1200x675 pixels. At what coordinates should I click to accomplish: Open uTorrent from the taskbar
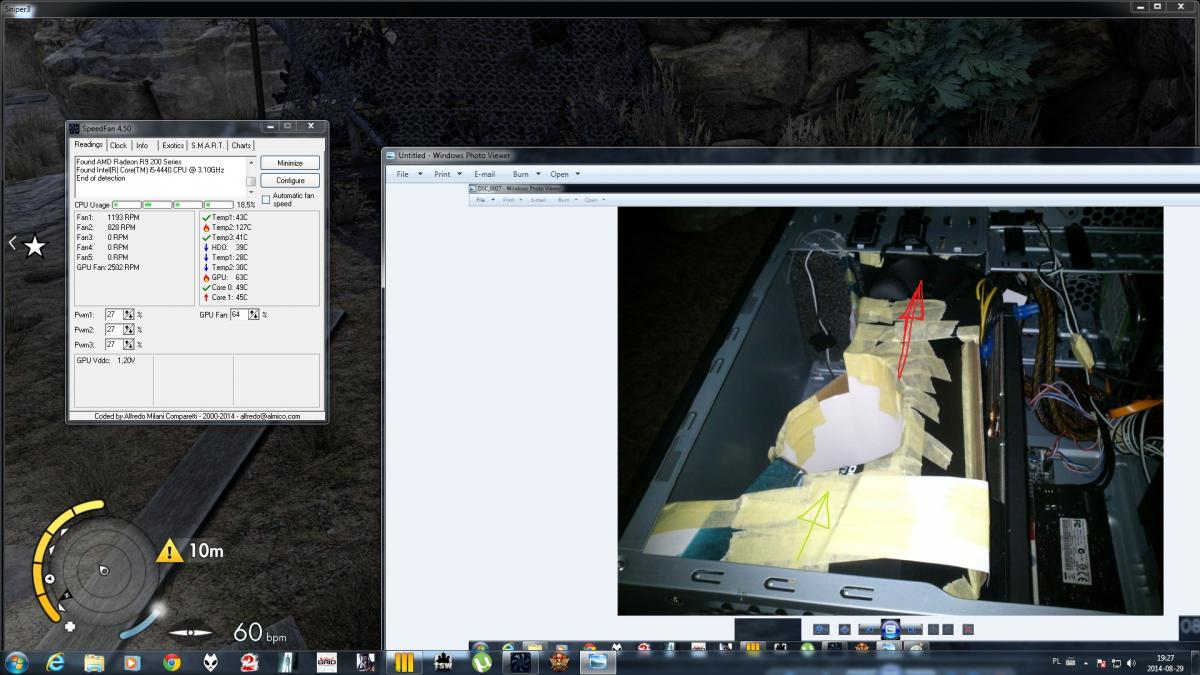pyautogui.click(x=482, y=661)
